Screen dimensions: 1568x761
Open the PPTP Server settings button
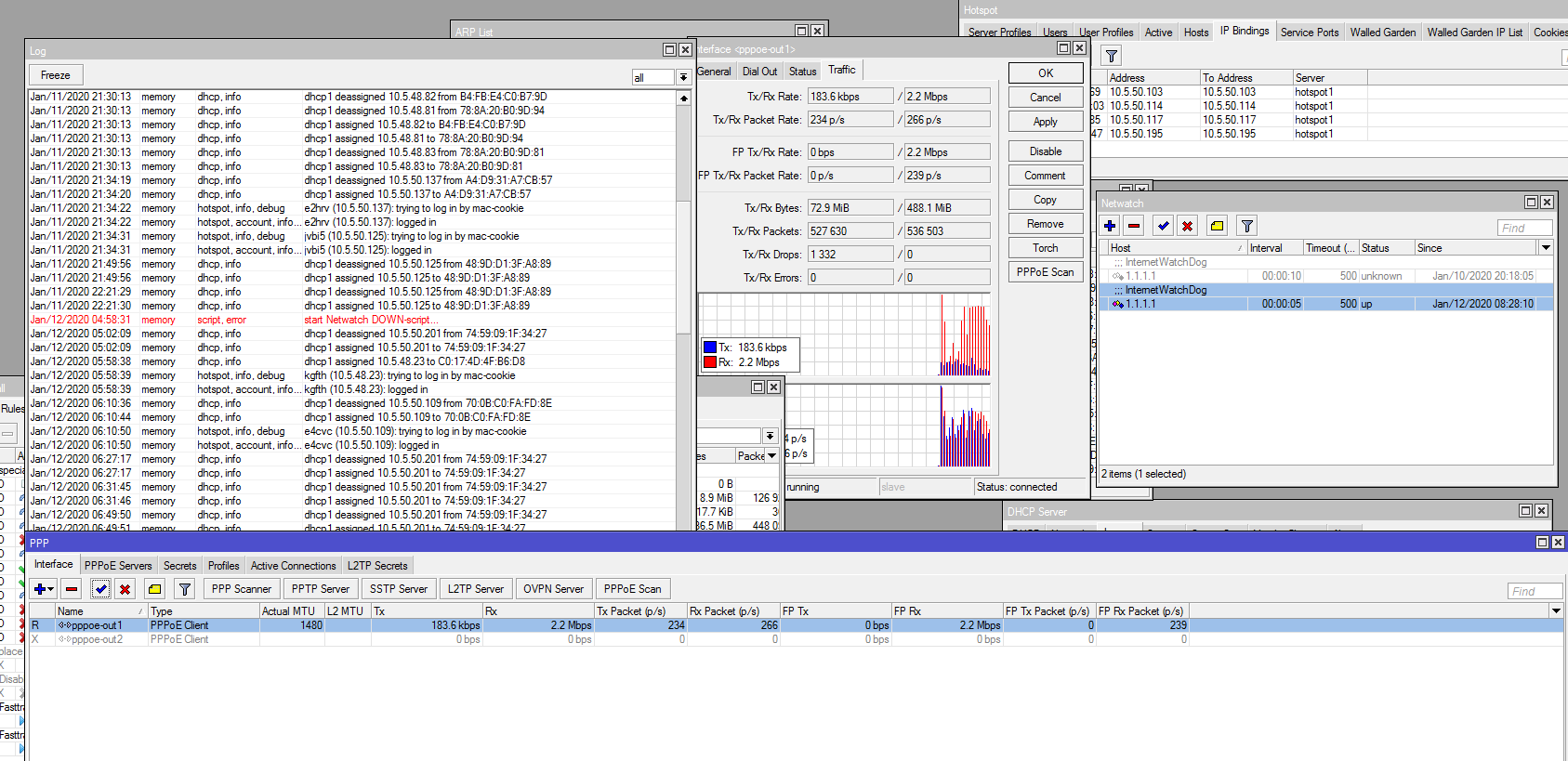click(321, 589)
